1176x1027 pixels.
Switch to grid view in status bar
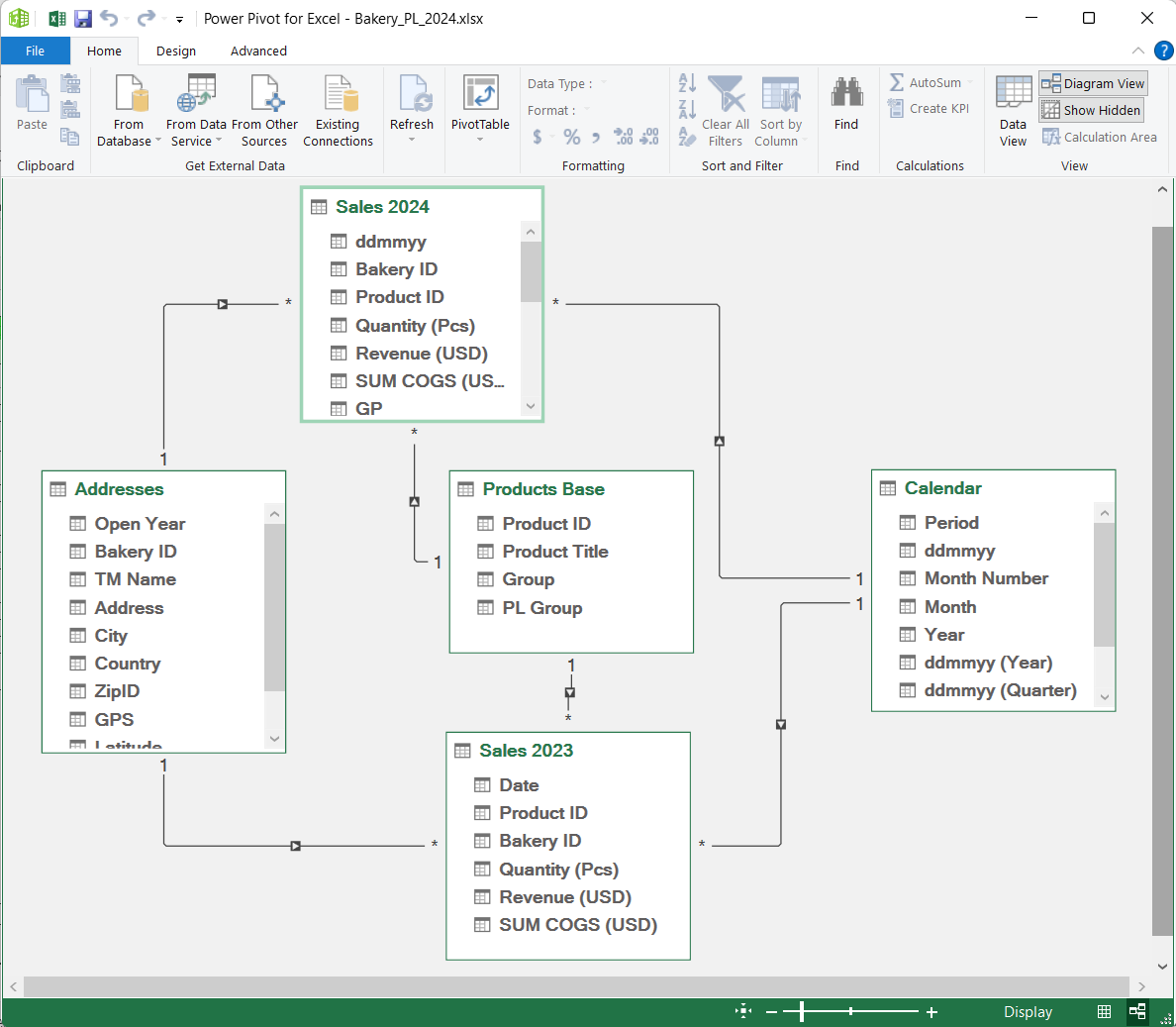pyautogui.click(x=1104, y=1011)
